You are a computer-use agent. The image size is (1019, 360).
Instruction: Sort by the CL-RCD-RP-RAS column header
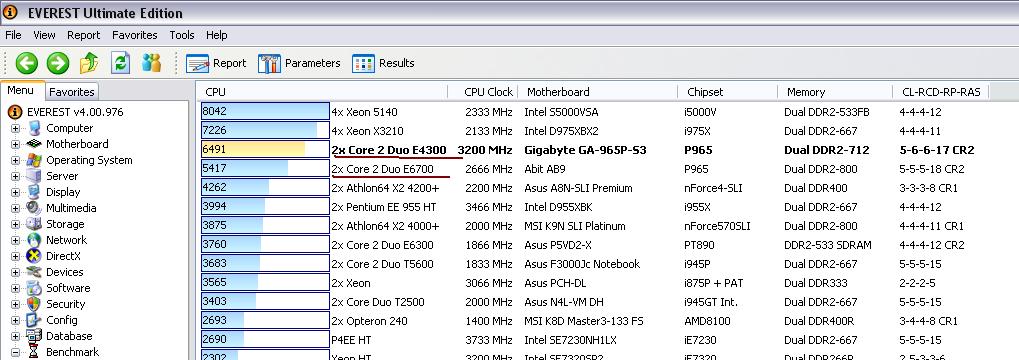point(941,92)
